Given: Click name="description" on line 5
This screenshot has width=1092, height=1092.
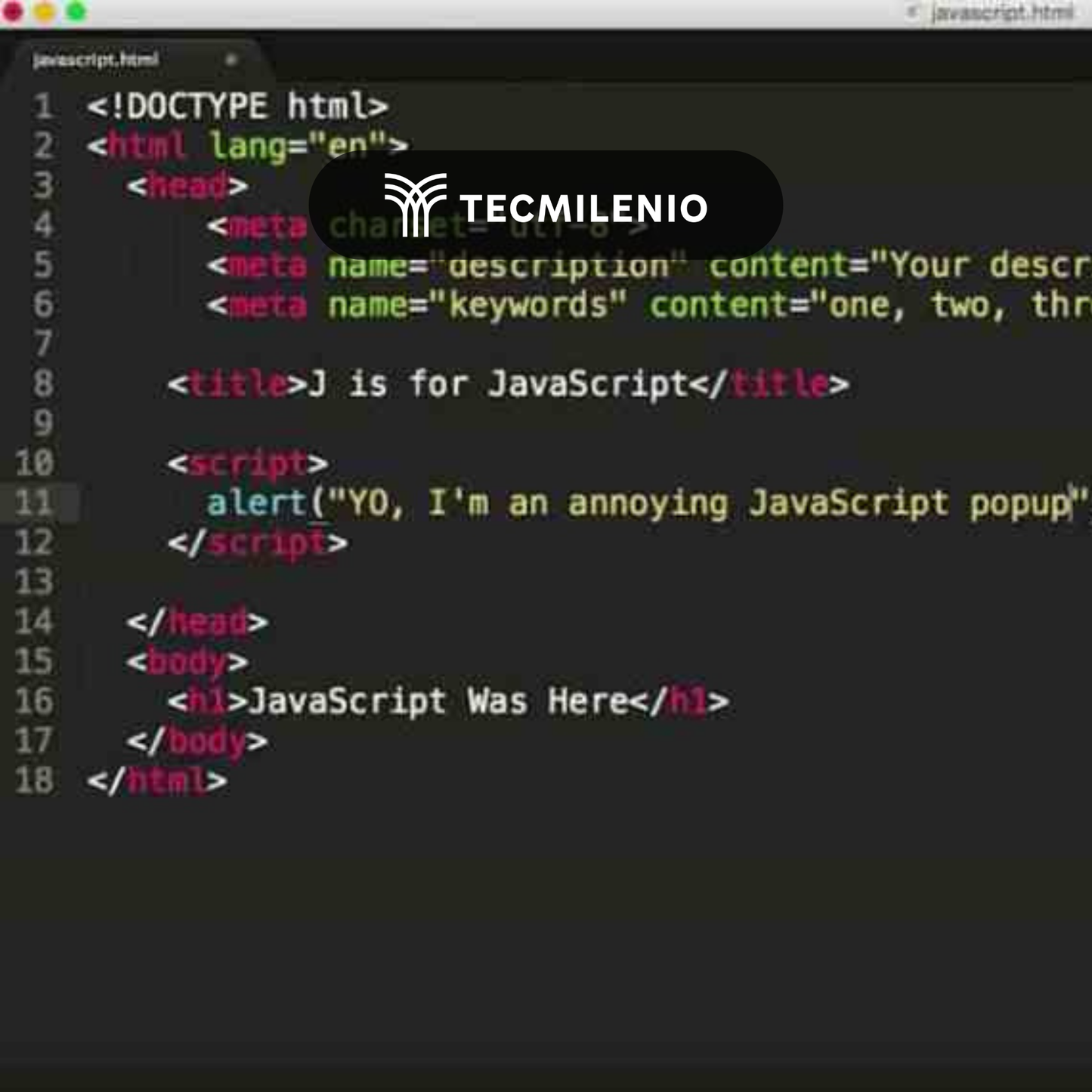Looking at the screenshot, I should [507, 266].
